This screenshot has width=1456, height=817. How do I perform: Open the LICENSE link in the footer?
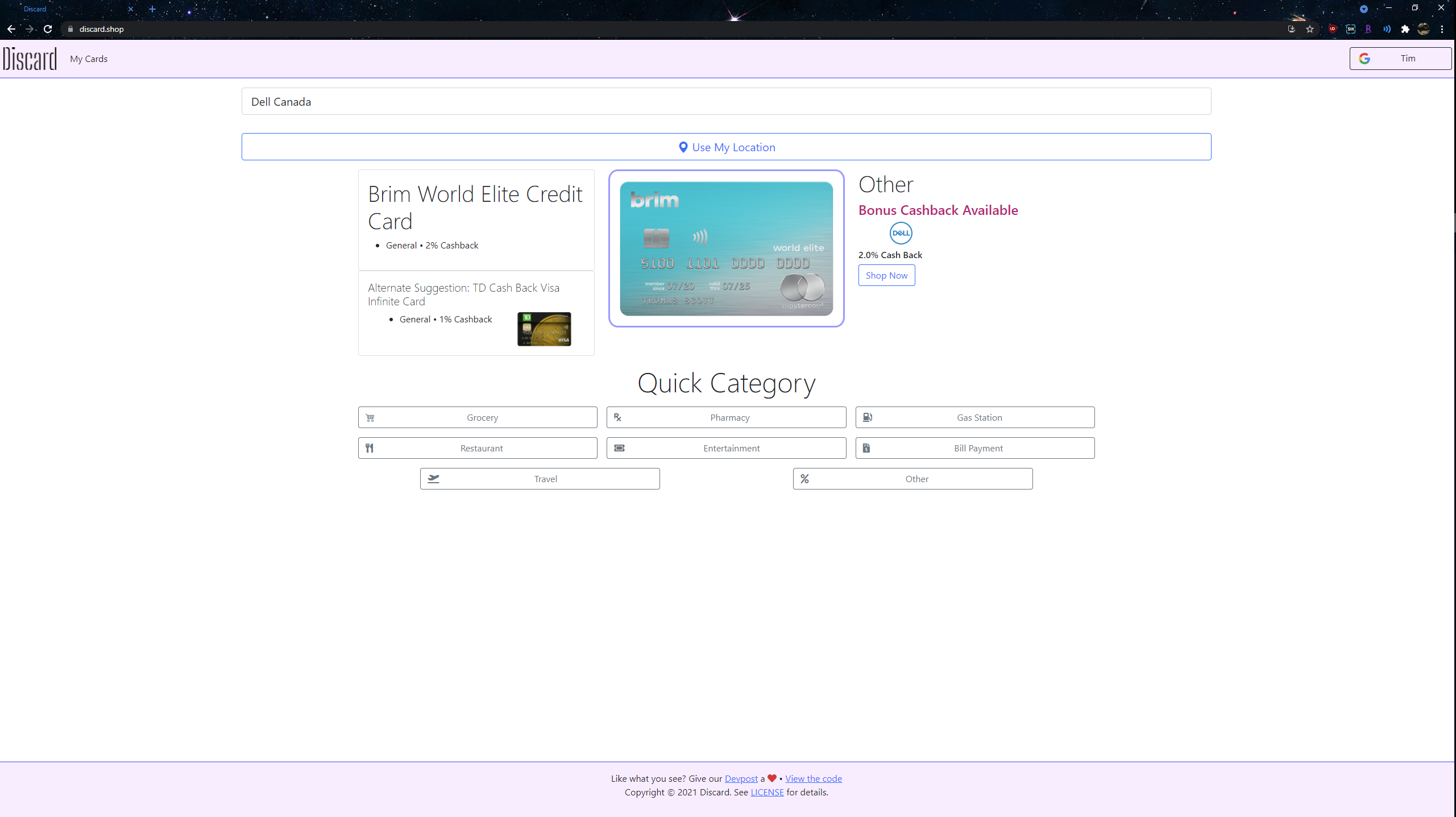(766, 792)
